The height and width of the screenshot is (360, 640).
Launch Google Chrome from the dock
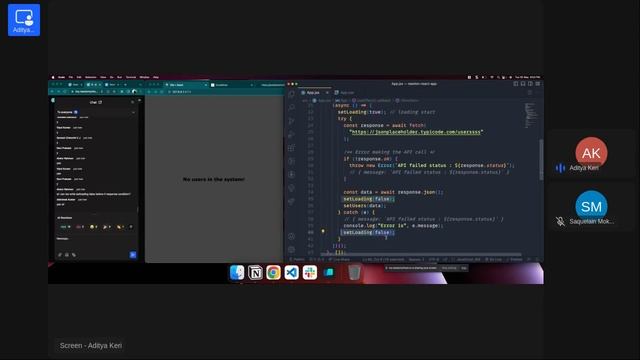[x=273, y=272]
